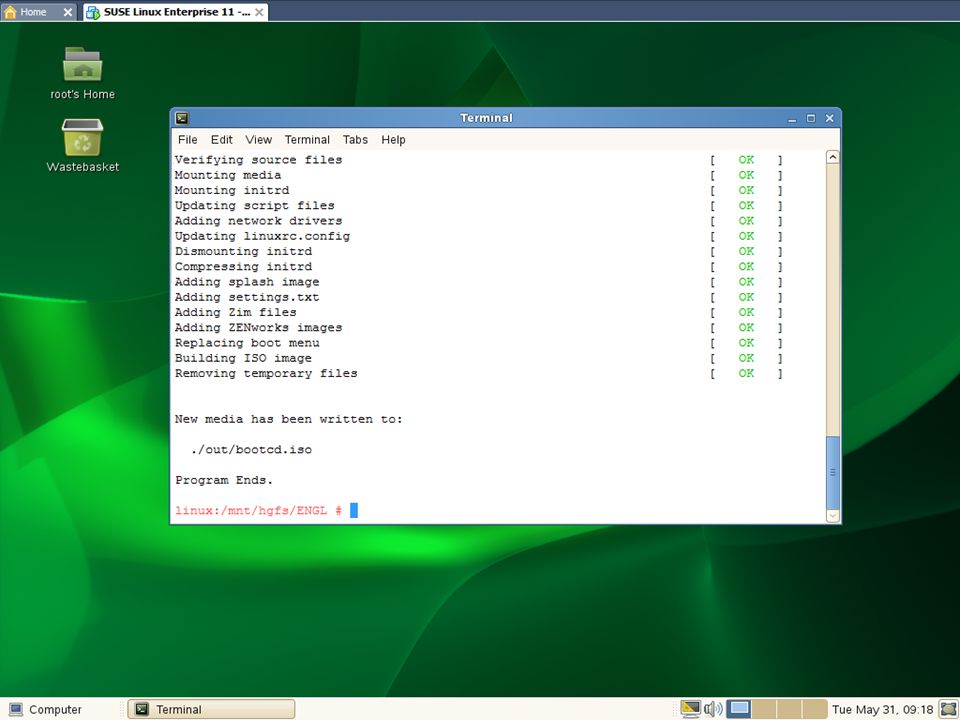The image size is (960, 720).
Task: Open the Terminal menu in the menu bar
Action: coord(307,140)
